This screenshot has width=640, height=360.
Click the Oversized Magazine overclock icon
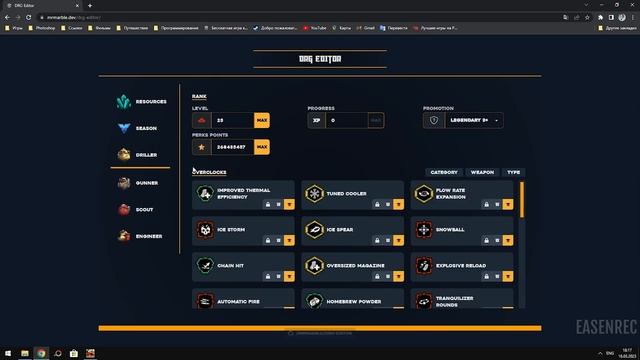coord(314,265)
